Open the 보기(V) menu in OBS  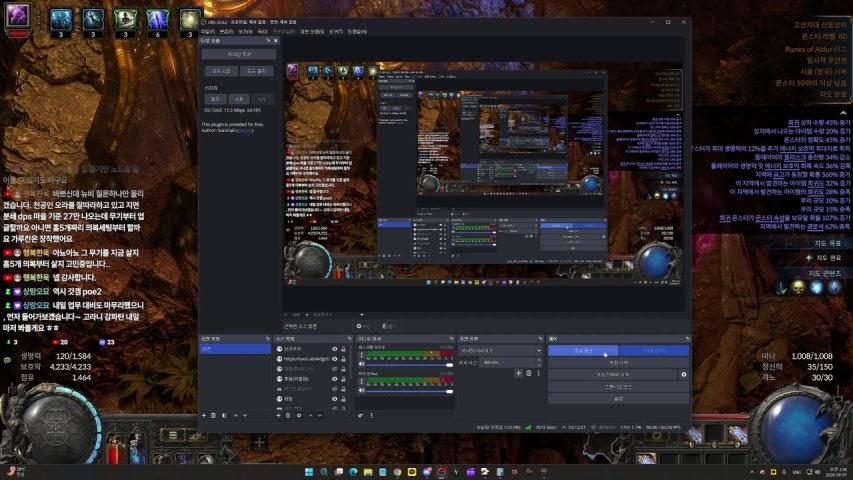click(x=245, y=32)
